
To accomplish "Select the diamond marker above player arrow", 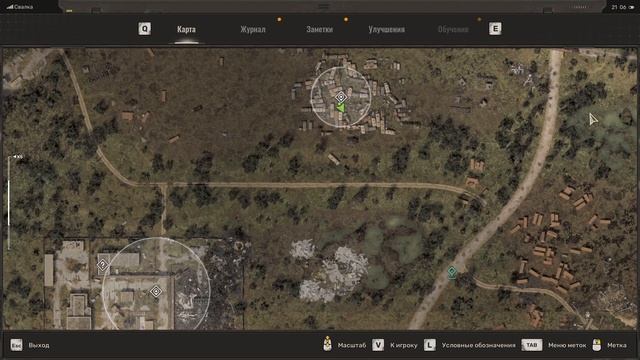I will pyautogui.click(x=341, y=97).
